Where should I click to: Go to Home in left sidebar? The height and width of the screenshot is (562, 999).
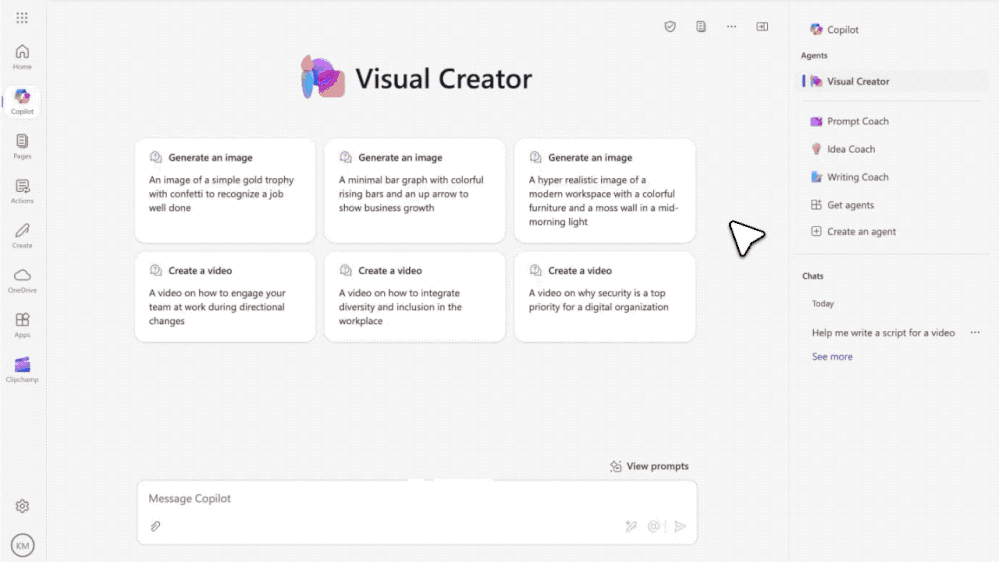pos(22,57)
